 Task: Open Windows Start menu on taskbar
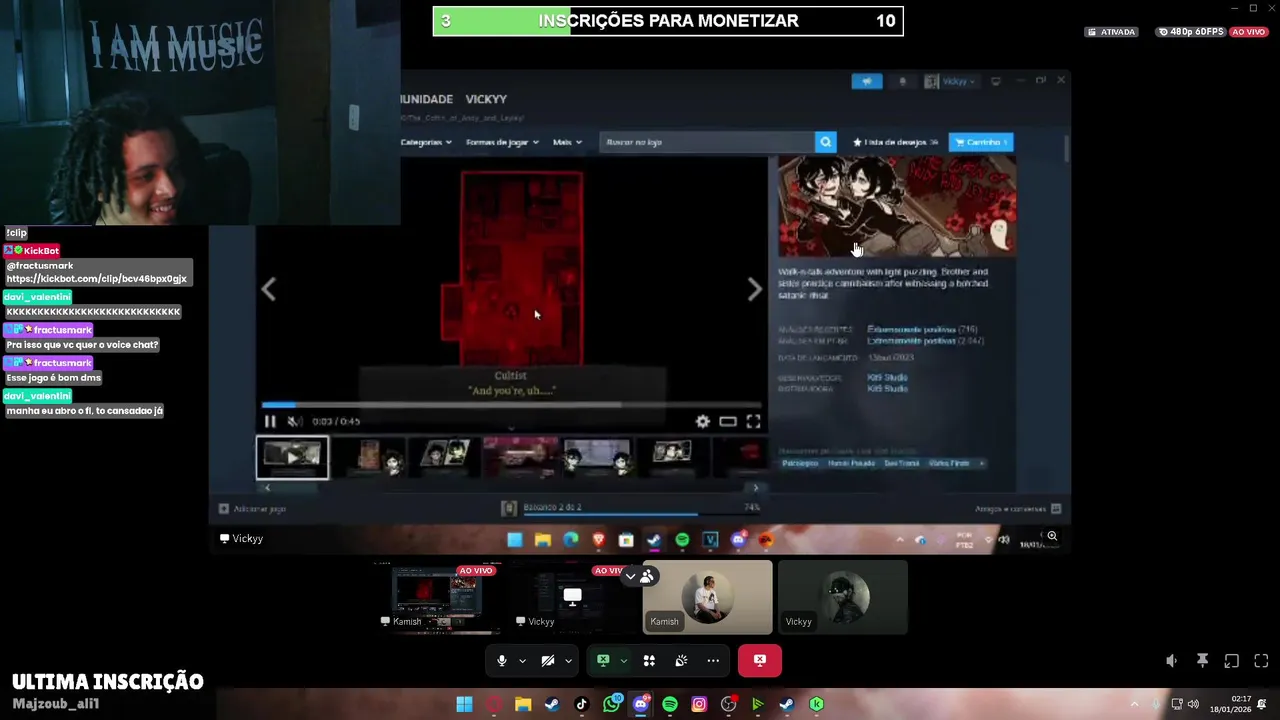click(464, 704)
